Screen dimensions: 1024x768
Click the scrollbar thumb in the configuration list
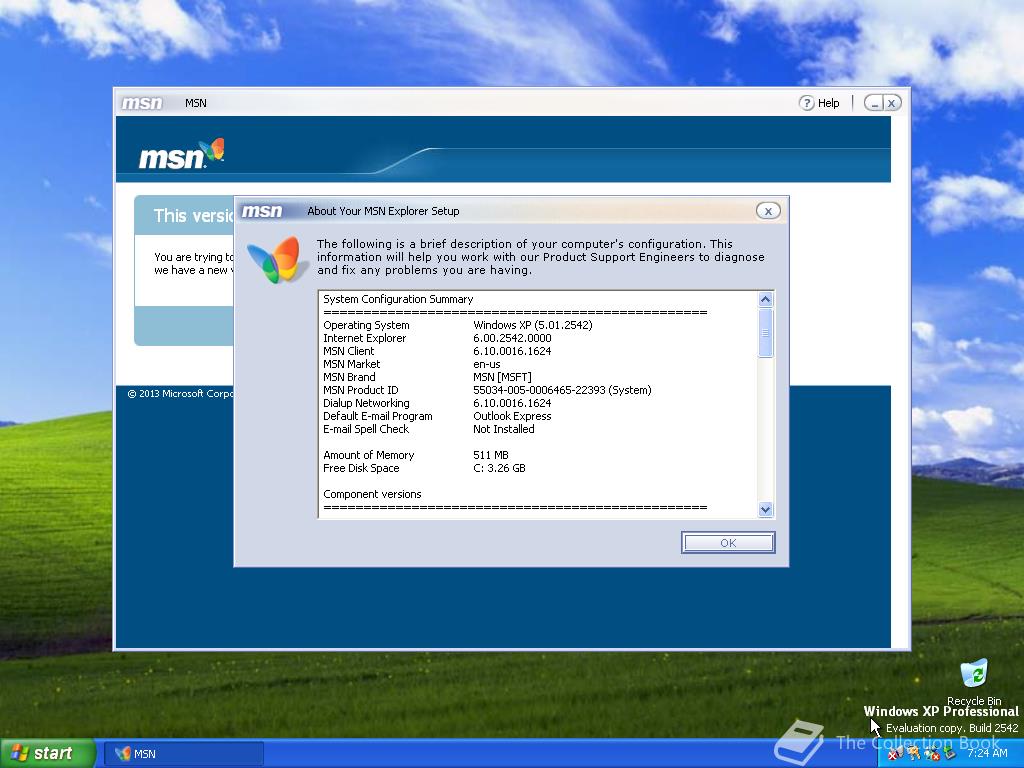point(765,333)
